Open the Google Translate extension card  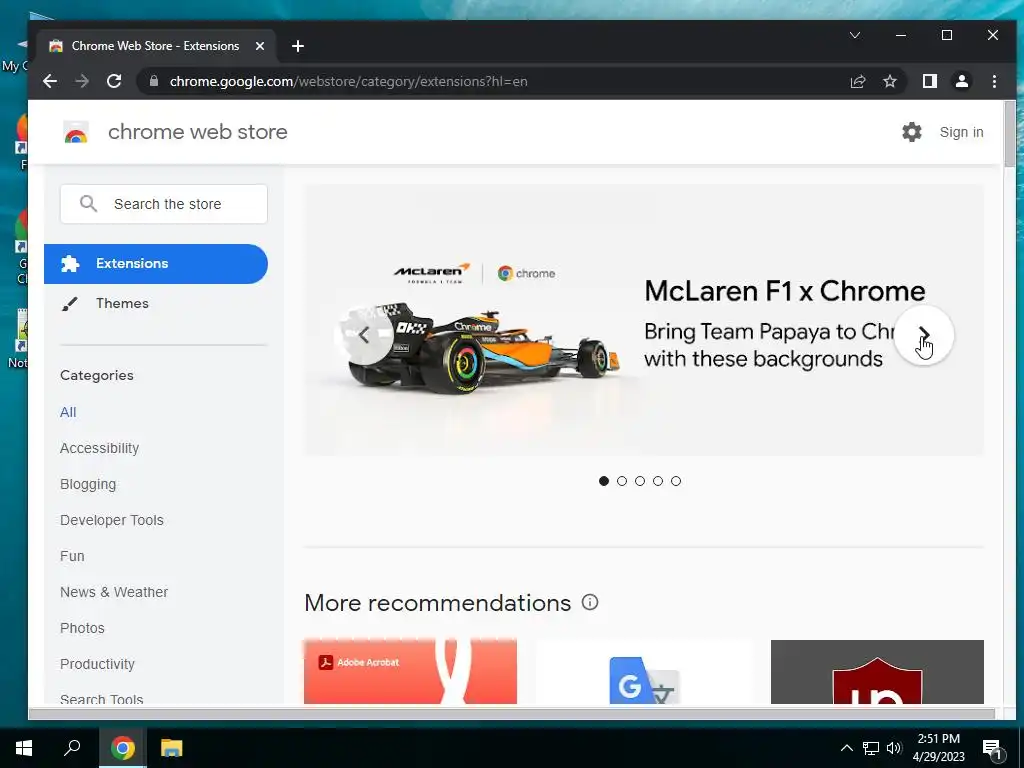coord(643,672)
